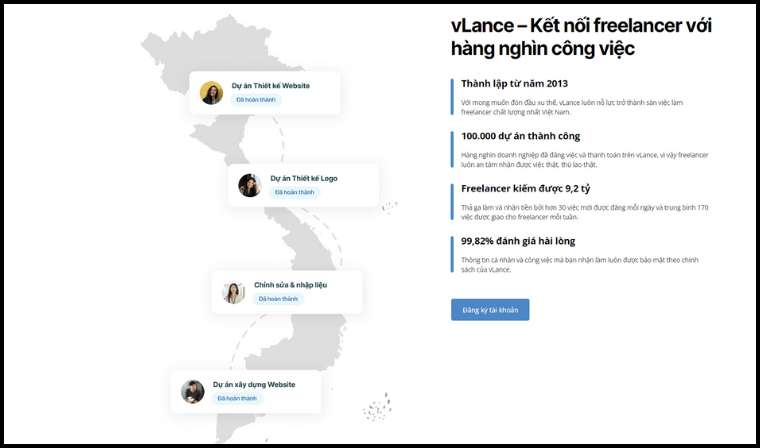Click paragraph starting Hàng nghìn doanh nghiệp
Image resolution: width=760 pixels, height=448 pixels.
pos(585,160)
